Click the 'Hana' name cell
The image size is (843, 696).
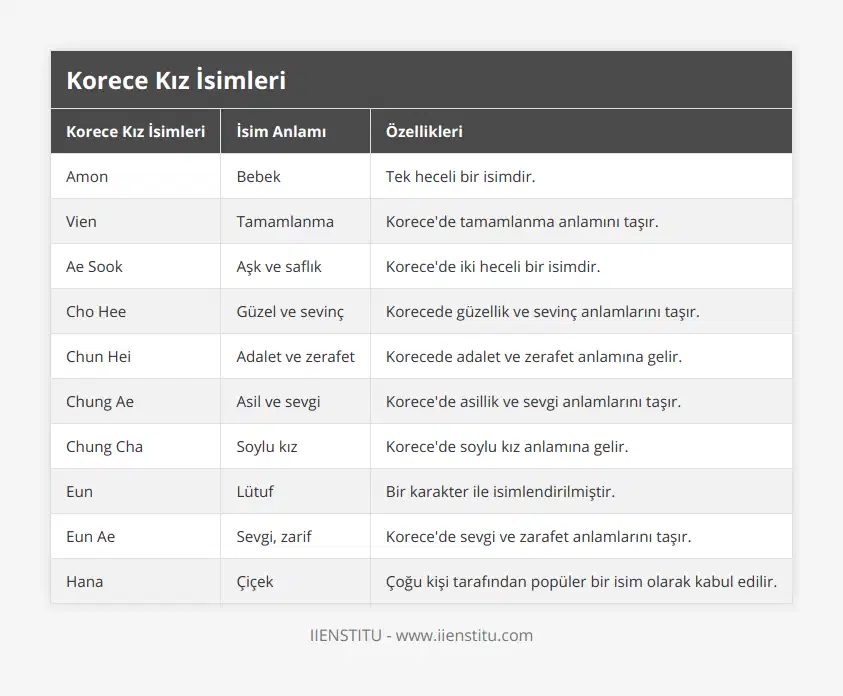pos(84,581)
